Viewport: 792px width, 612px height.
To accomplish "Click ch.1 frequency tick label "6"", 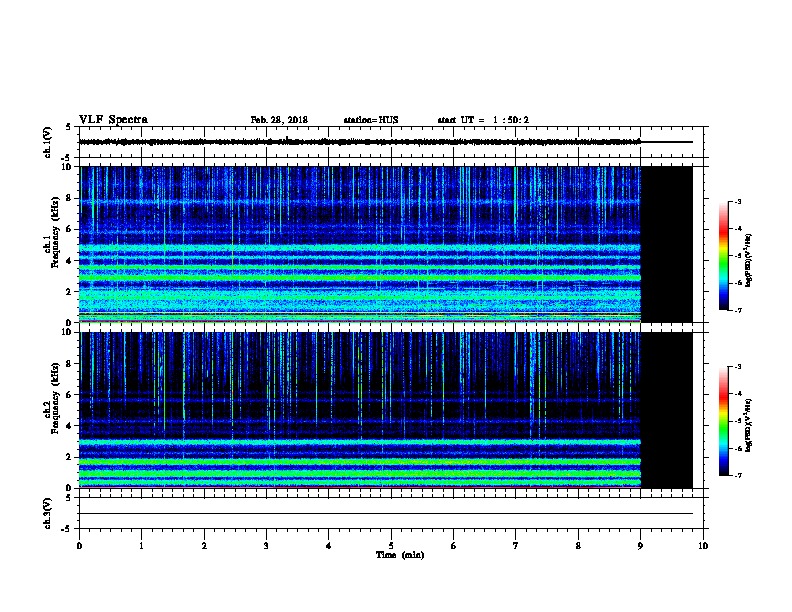I will pyautogui.click(x=71, y=229).
